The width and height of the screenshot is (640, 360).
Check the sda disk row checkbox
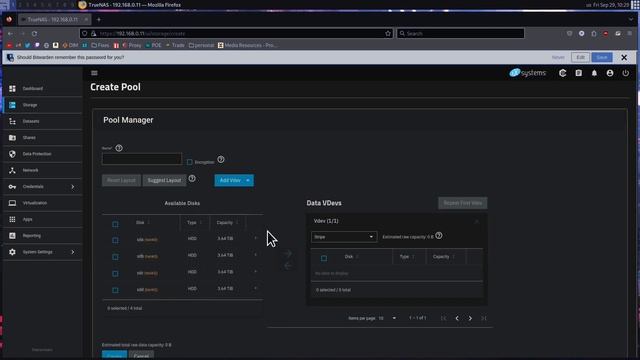click(115, 240)
